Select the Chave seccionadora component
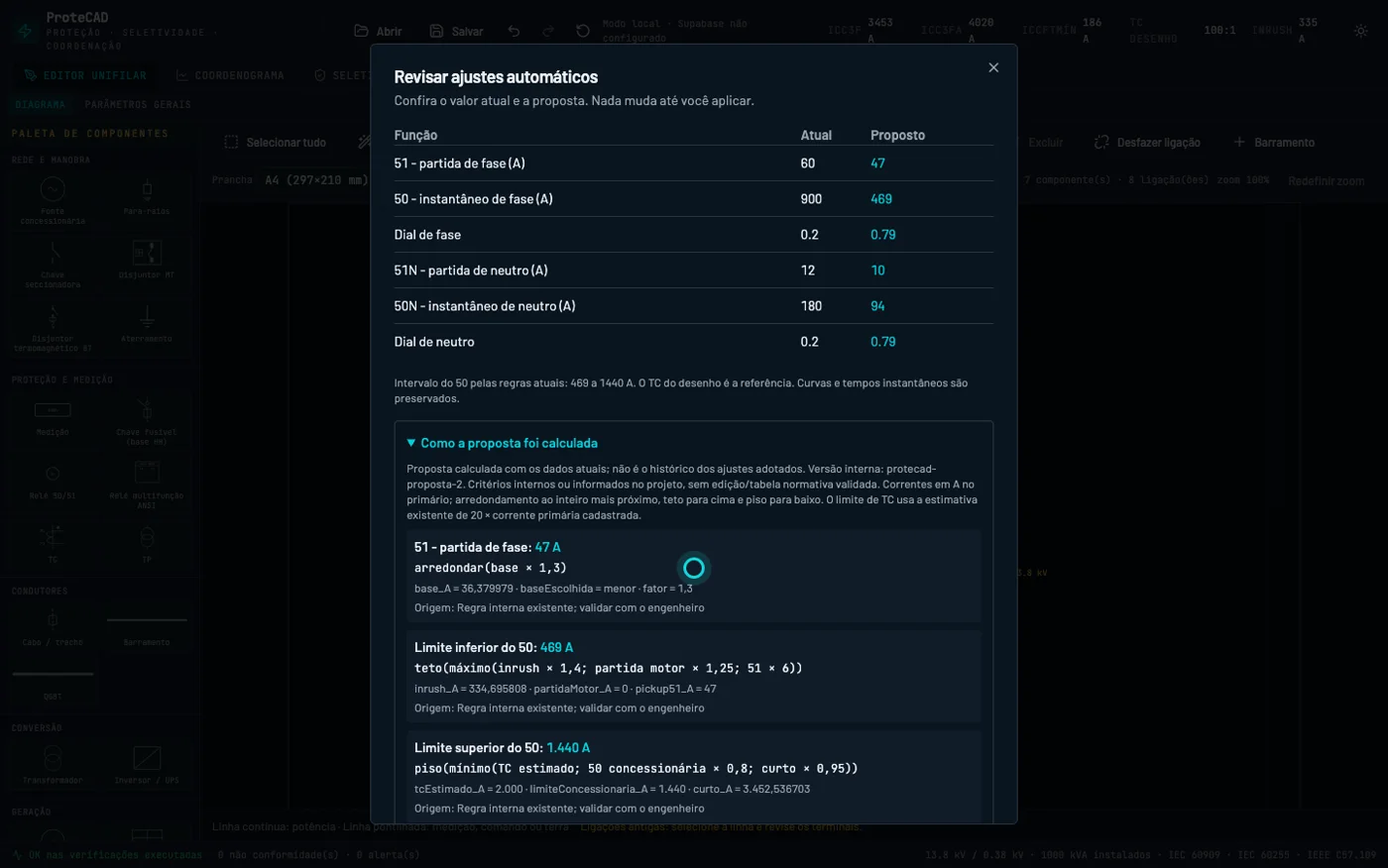The height and width of the screenshot is (868, 1388). (53, 263)
